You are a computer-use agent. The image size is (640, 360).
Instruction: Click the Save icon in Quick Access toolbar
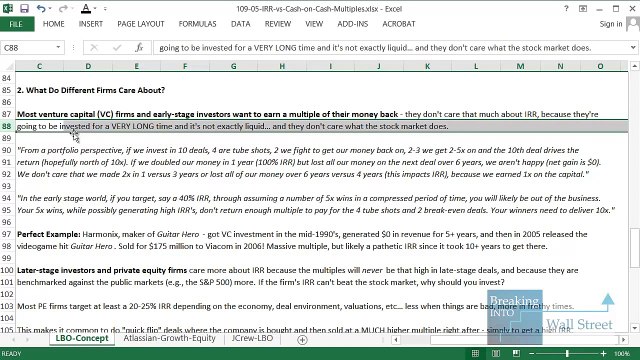pos(24,8)
